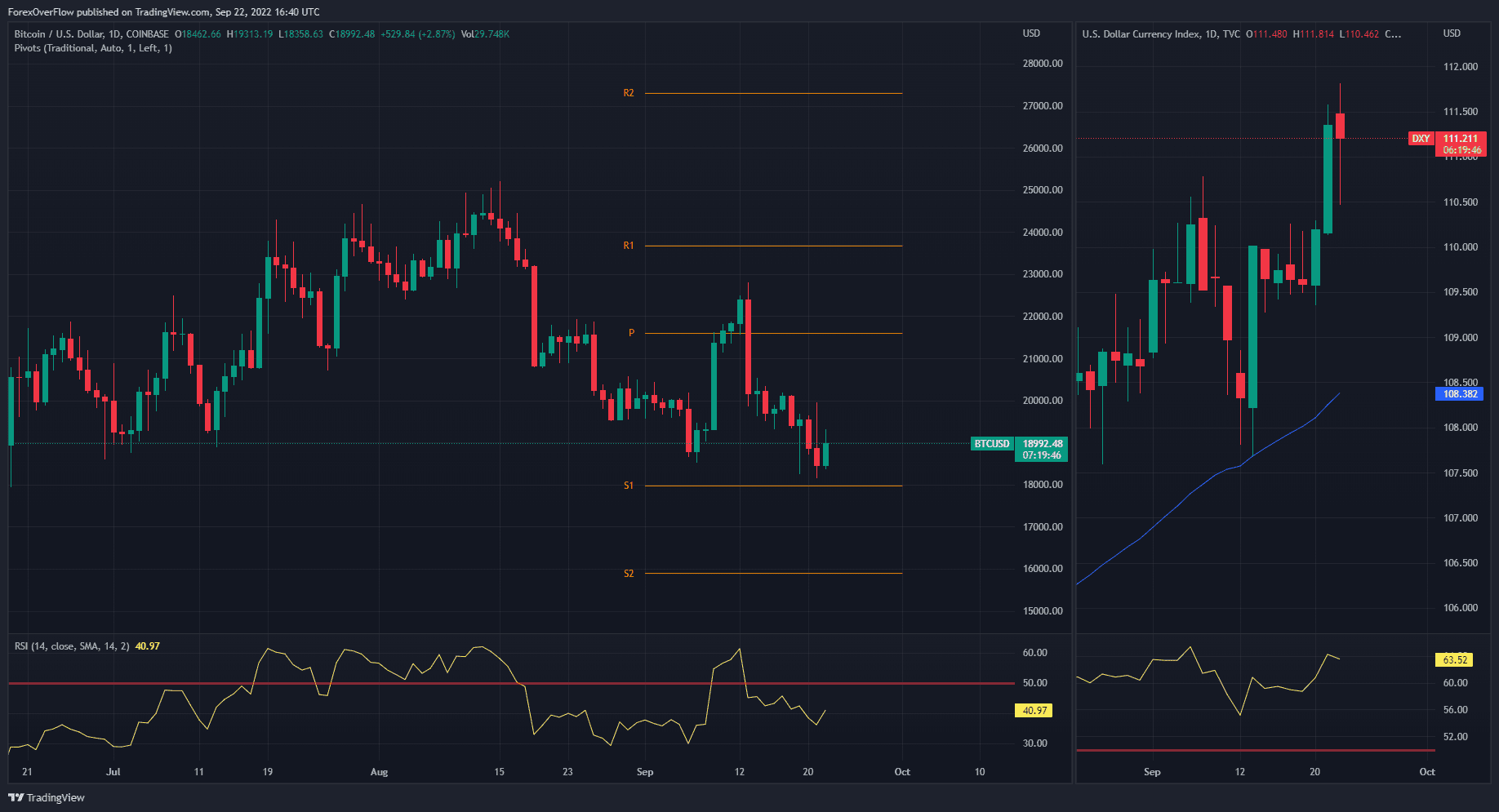This screenshot has width=1499, height=812.
Task: Click the ForexOverFlow published caption
Action: (x=163, y=12)
